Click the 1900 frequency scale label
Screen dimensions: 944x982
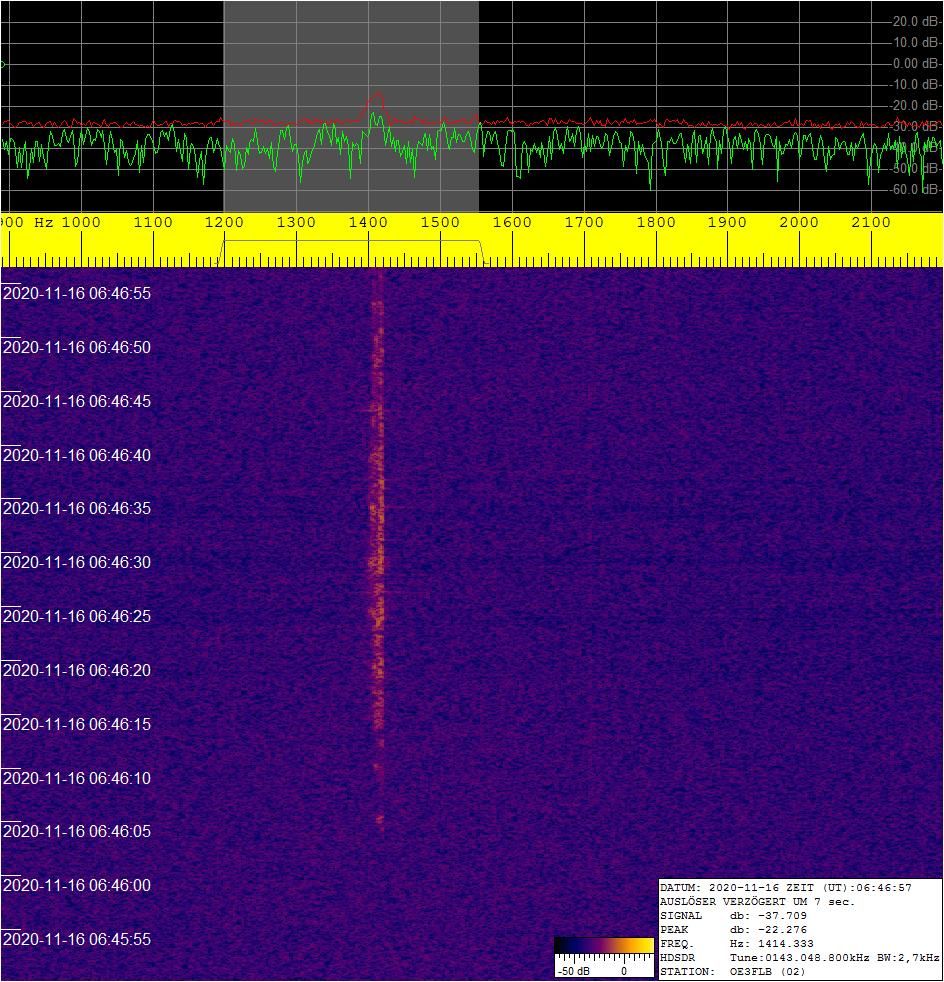[x=727, y=222]
